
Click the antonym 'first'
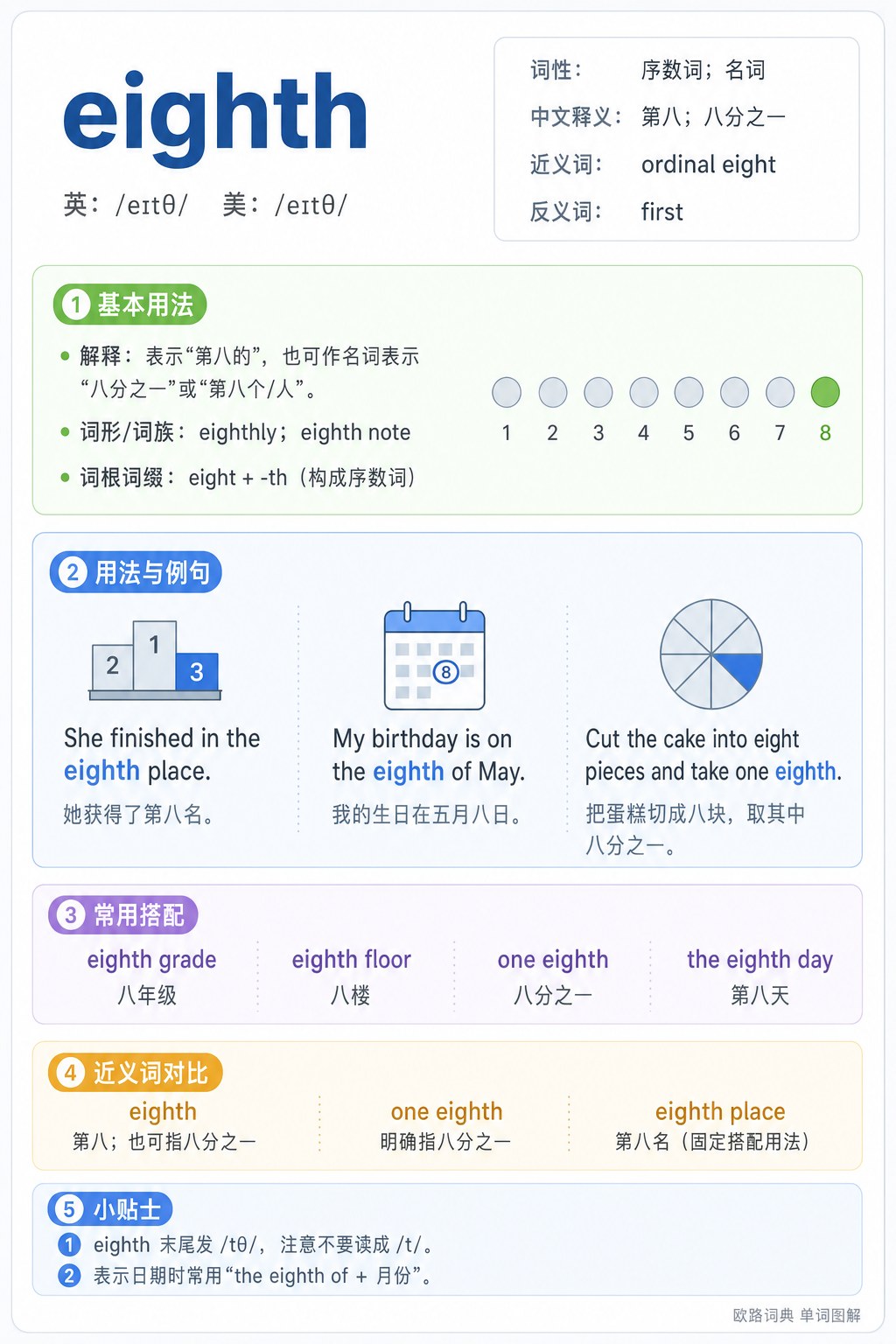pos(661,212)
